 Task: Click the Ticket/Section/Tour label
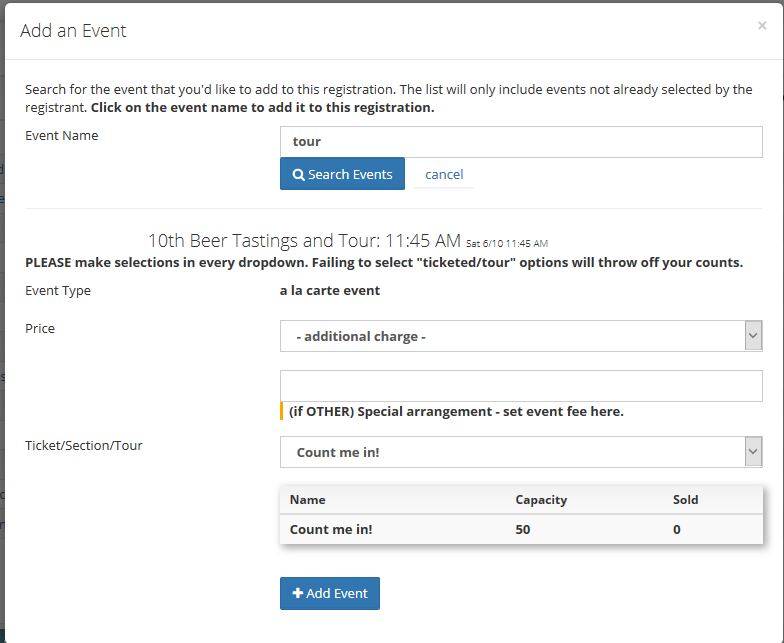click(x=84, y=446)
